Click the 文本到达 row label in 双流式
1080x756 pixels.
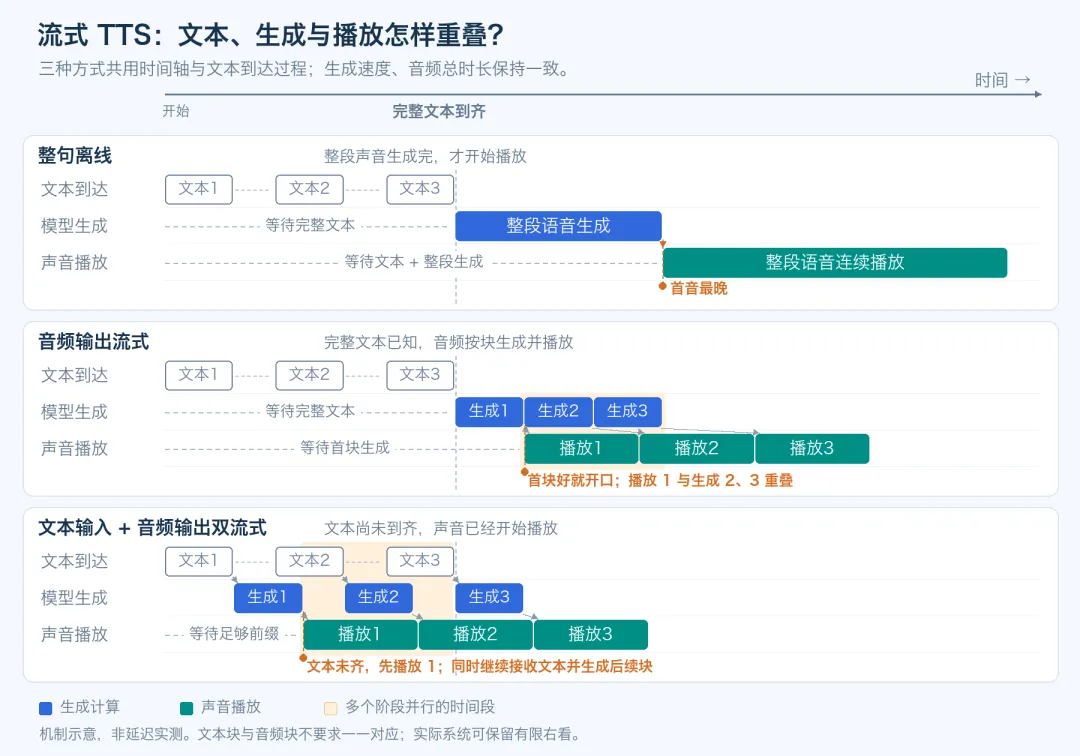74,561
